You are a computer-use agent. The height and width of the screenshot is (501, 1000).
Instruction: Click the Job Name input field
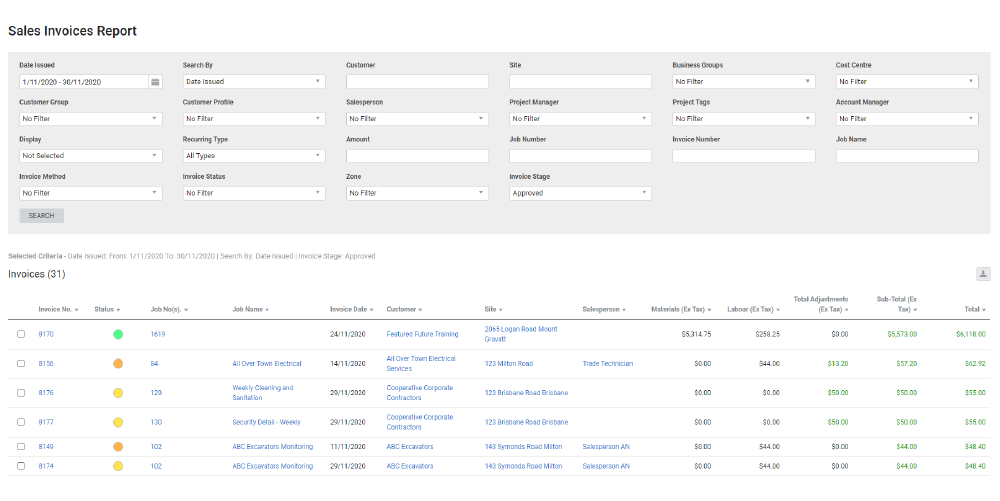(907, 156)
